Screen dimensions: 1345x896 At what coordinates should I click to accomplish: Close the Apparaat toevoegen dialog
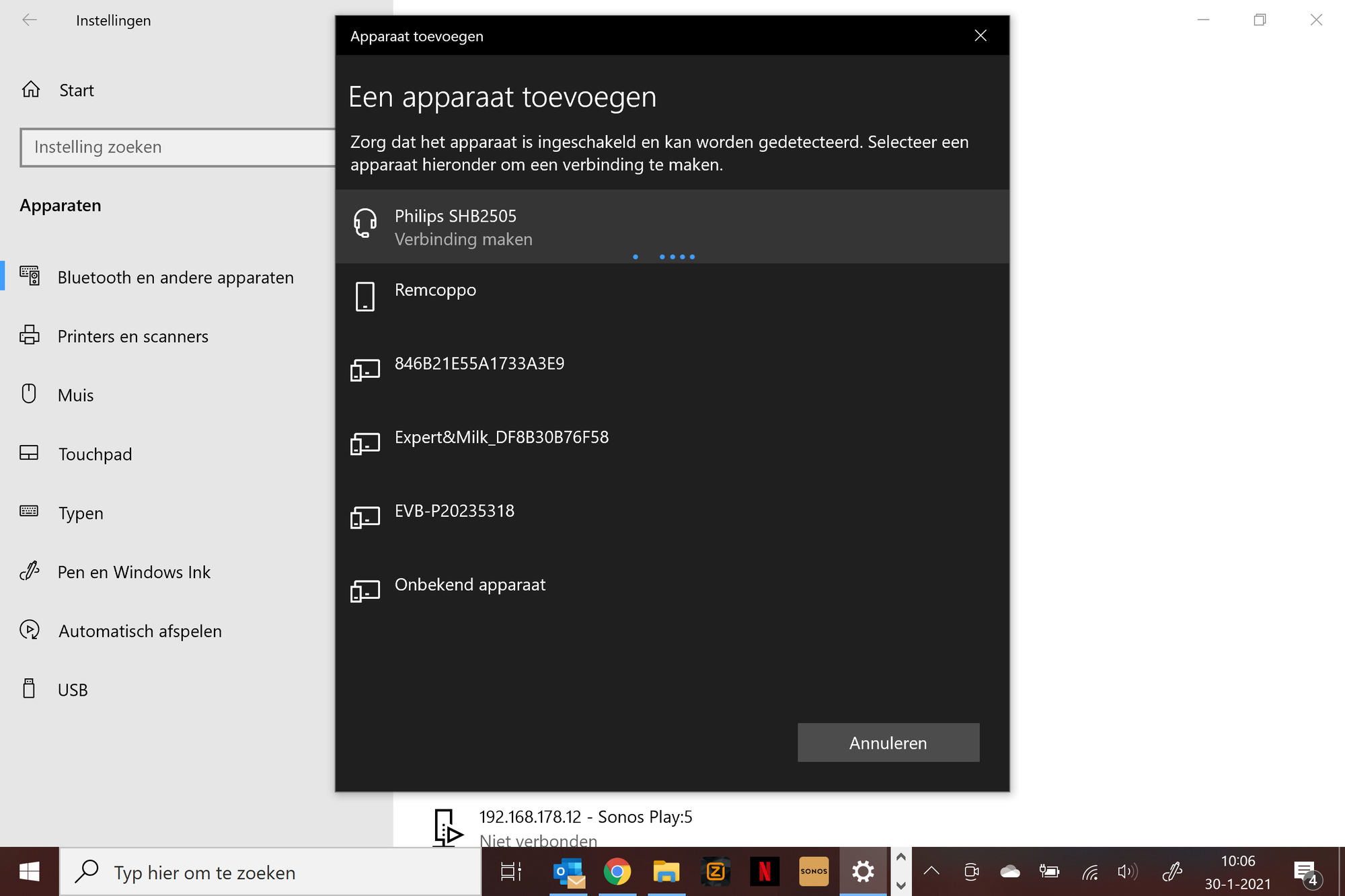pos(981,36)
